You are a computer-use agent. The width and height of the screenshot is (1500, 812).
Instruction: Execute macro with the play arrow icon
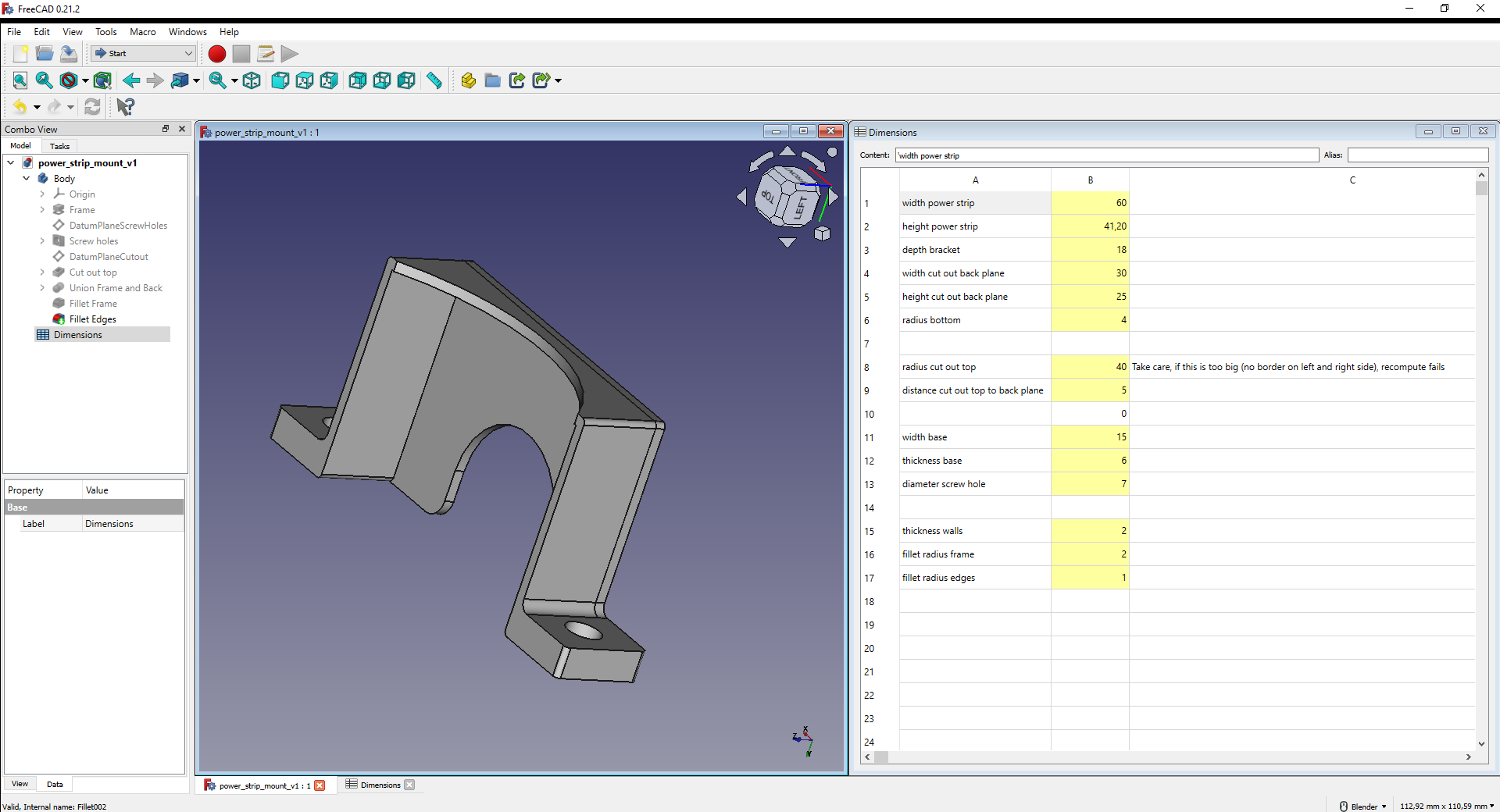289,53
